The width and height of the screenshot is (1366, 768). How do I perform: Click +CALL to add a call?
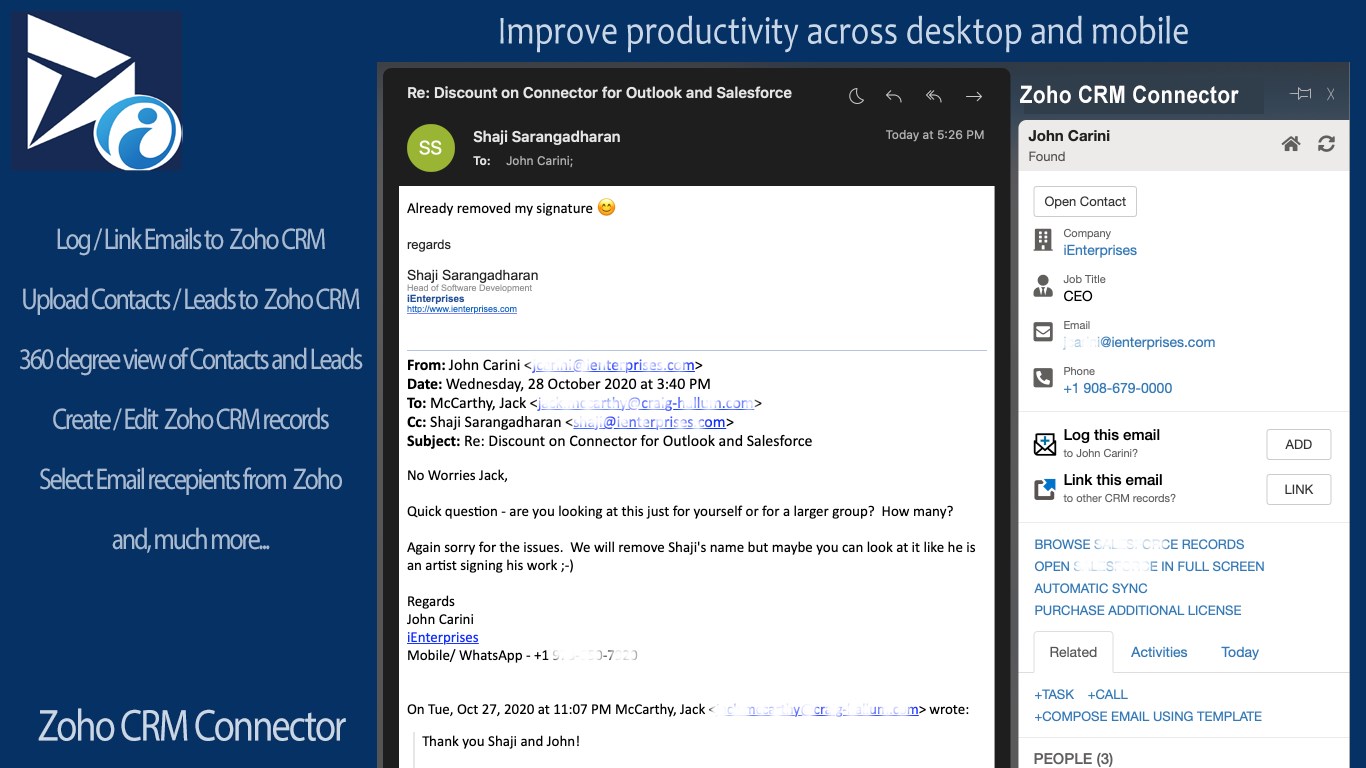pos(1107,694)
